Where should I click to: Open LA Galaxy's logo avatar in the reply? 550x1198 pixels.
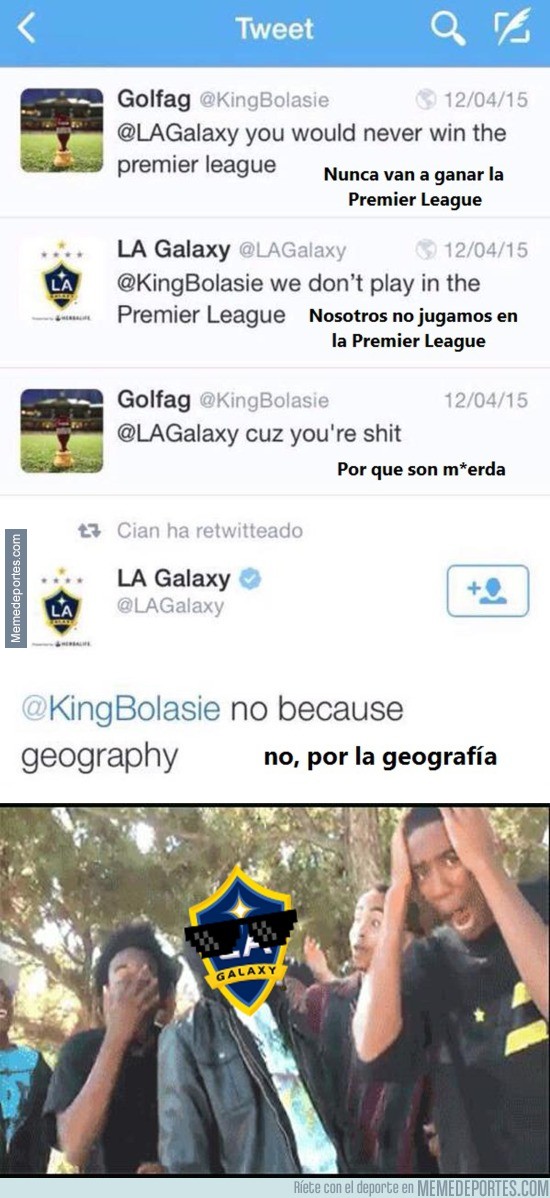[62, 280]
